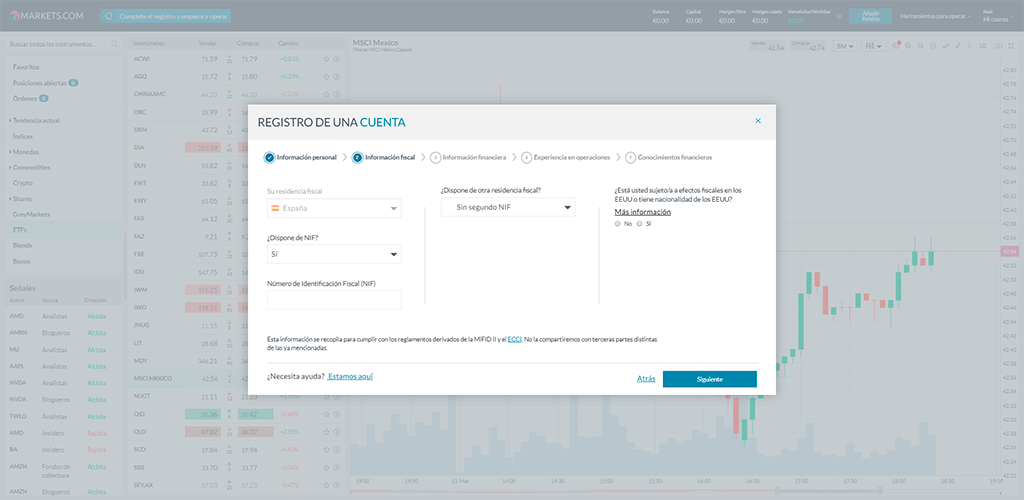Select GreyMarkets category in sidebar
1024x500 pixels.
(31, 214)
